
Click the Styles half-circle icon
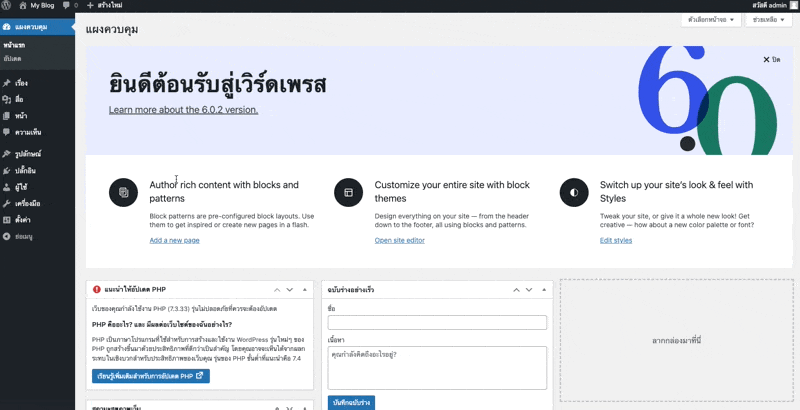pyautogui.click(x=574, y=192)
